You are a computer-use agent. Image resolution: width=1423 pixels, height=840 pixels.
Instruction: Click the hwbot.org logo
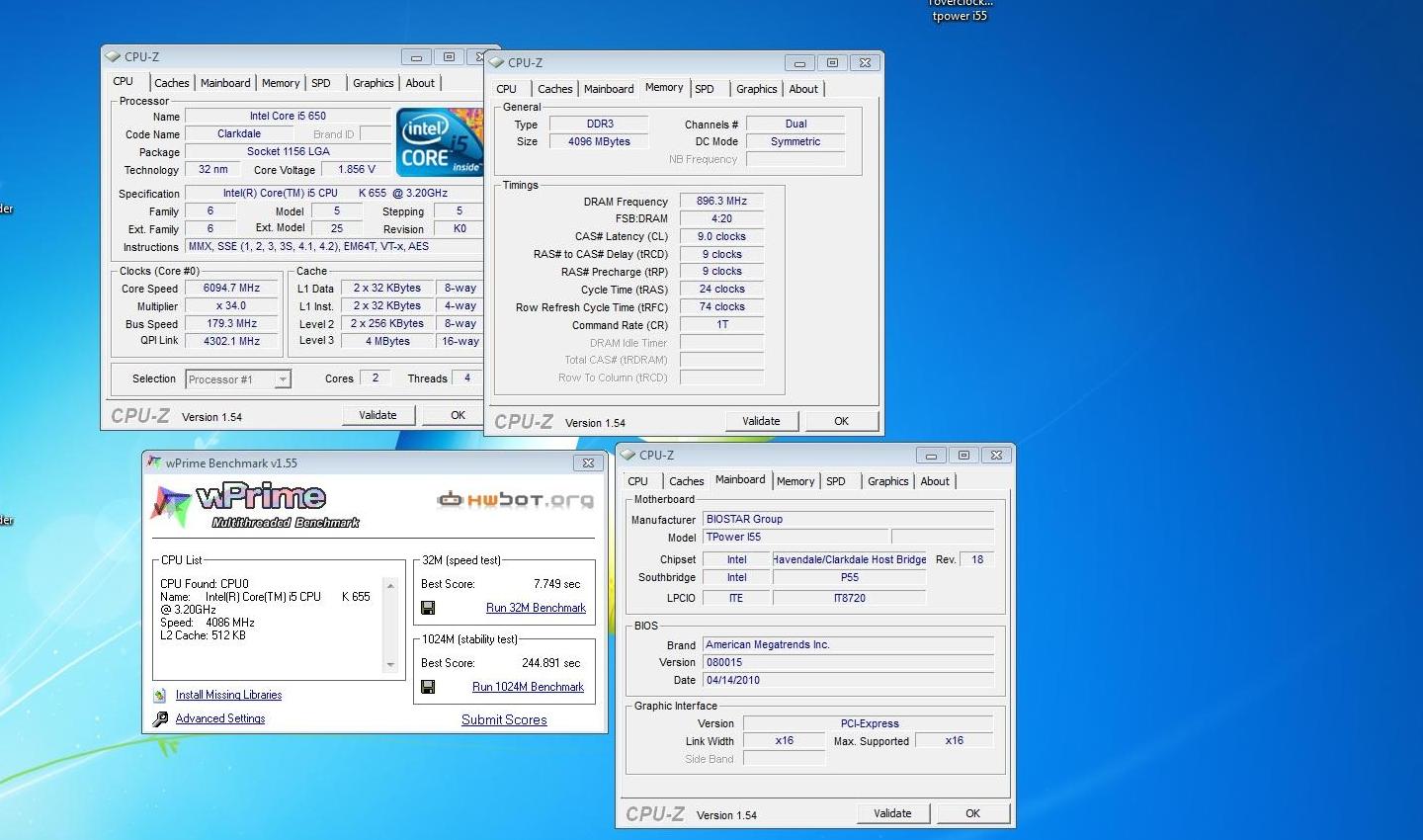(515, 500)
